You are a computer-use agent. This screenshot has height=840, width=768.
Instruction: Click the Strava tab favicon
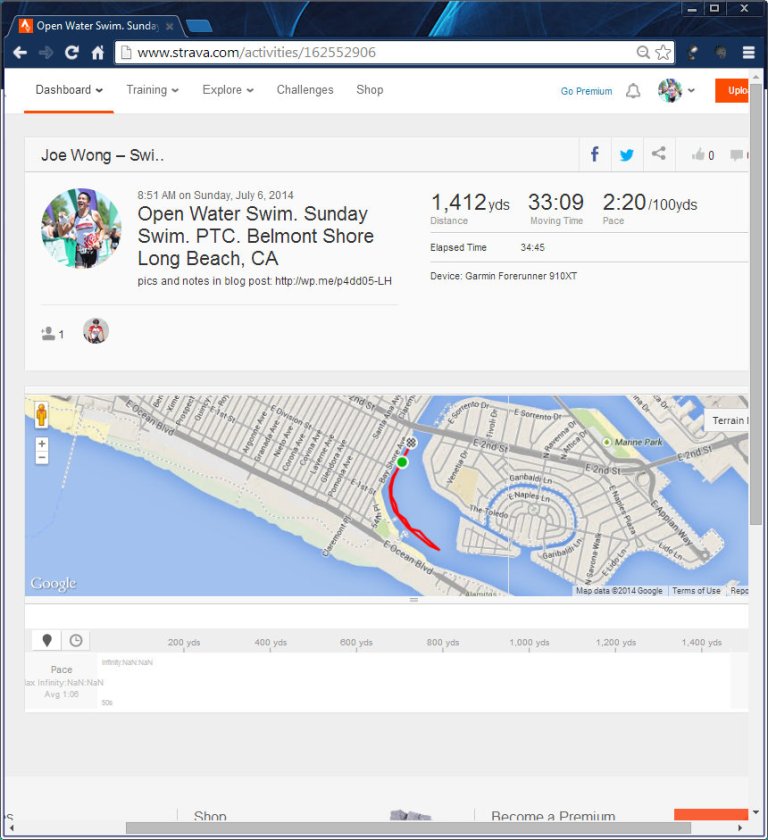click(x=25, y=26)
